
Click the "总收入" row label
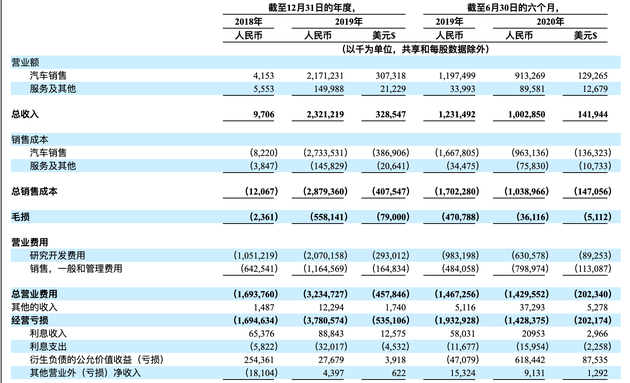[x=25, y=114]
